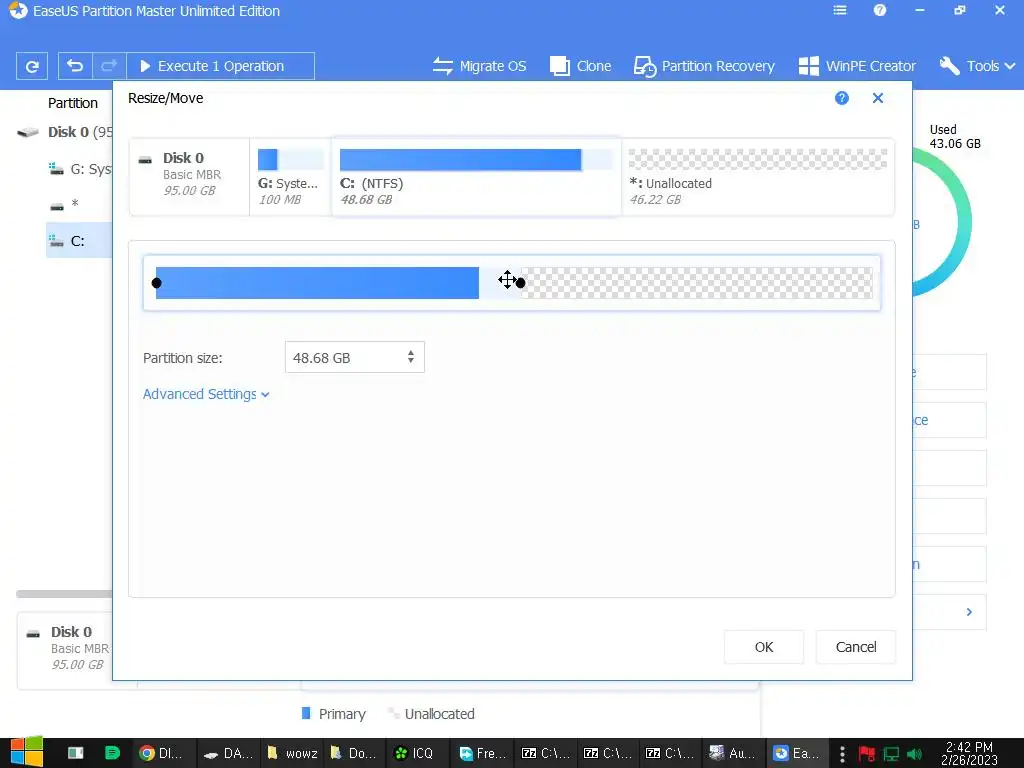
Task: Open the ICQ taskbar item
Action: click(x=415, y=753)
